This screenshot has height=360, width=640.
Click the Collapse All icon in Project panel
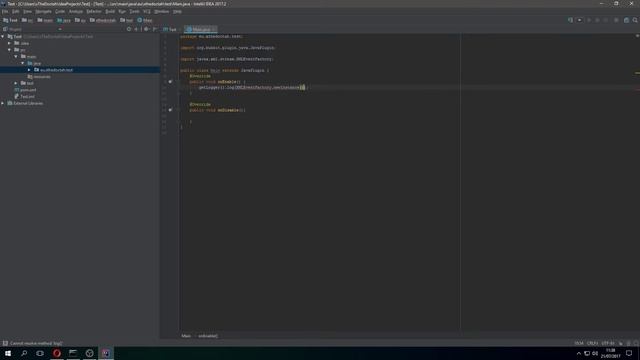136,29
